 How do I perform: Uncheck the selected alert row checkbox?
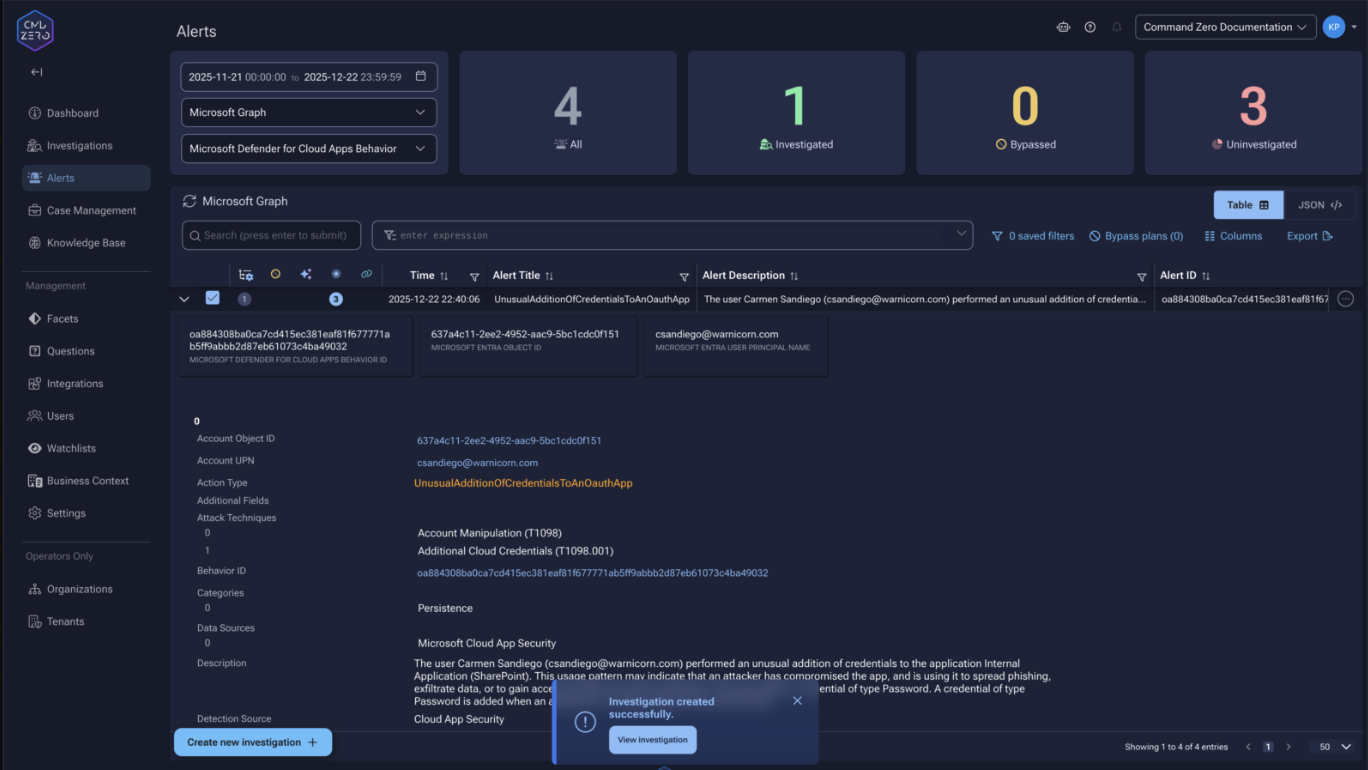click(x=212, y=298)
